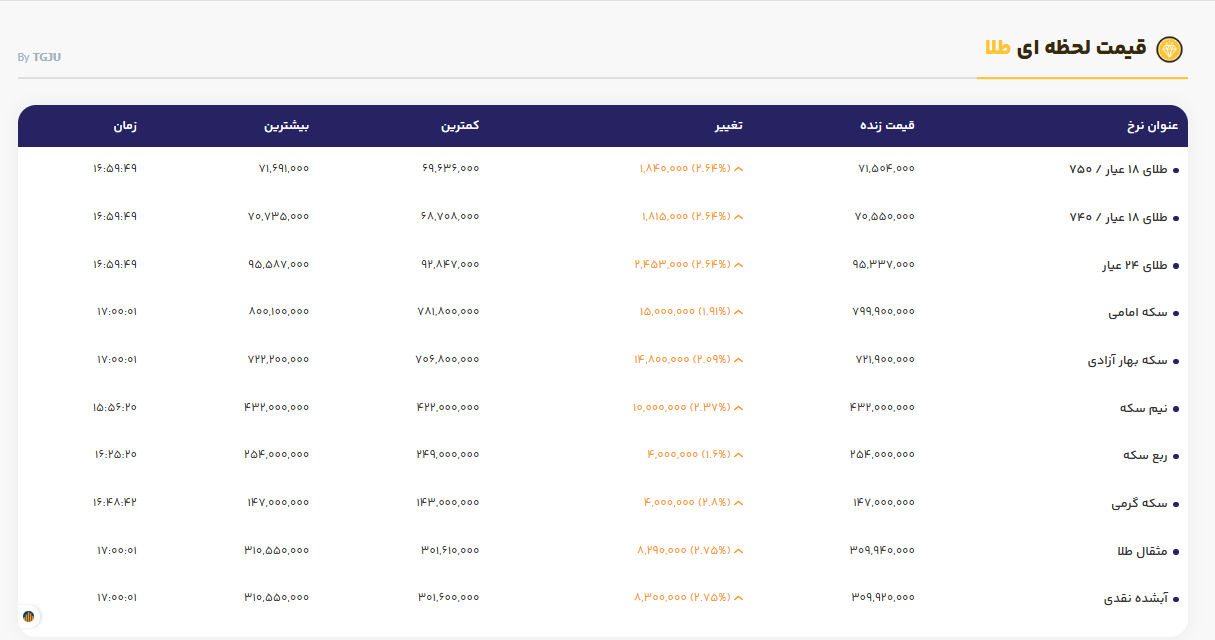Open نیم سکه rate title
Viewport: 1215px width, 640px height.
tap(1144, 408)
